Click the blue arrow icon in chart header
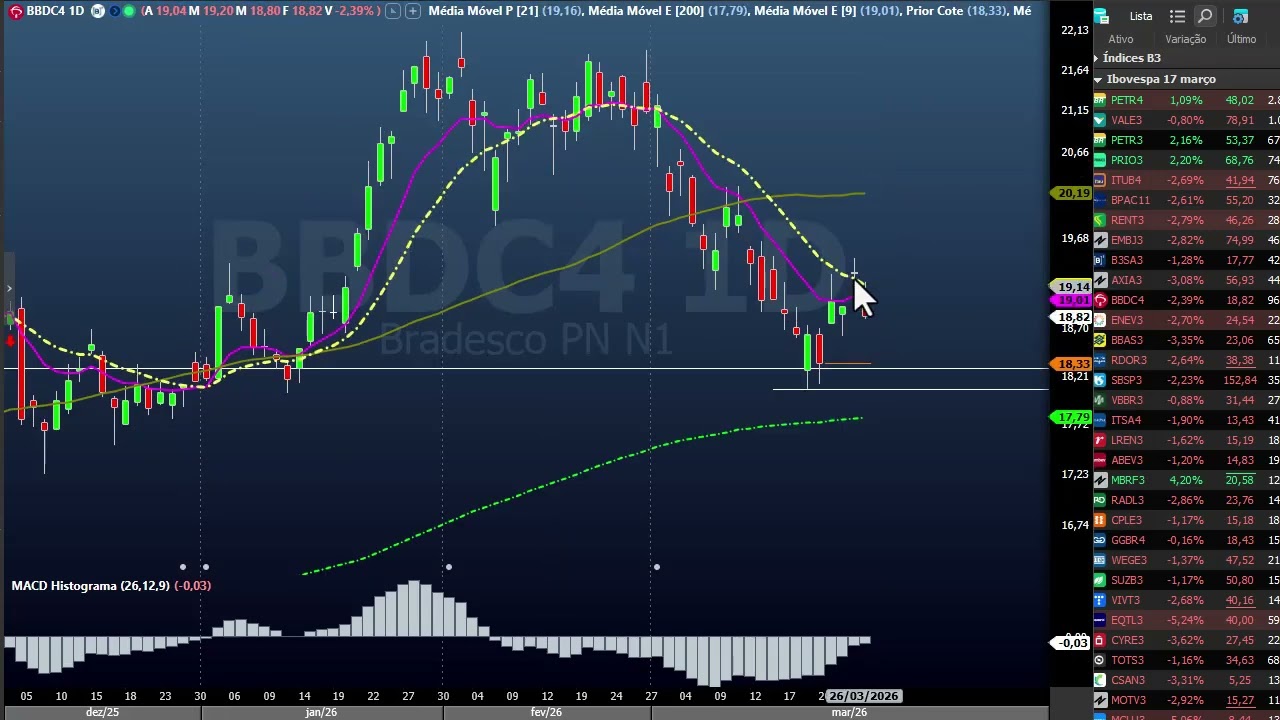 (x=113, y=11)
